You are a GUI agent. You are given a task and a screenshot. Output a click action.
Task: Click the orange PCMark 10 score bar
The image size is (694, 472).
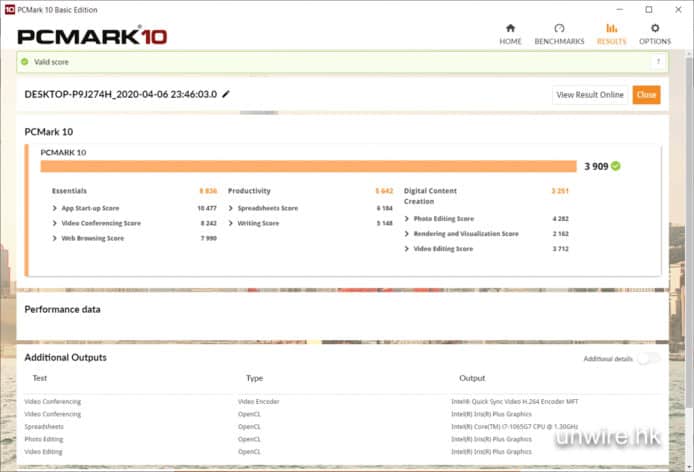pos(308,166)
